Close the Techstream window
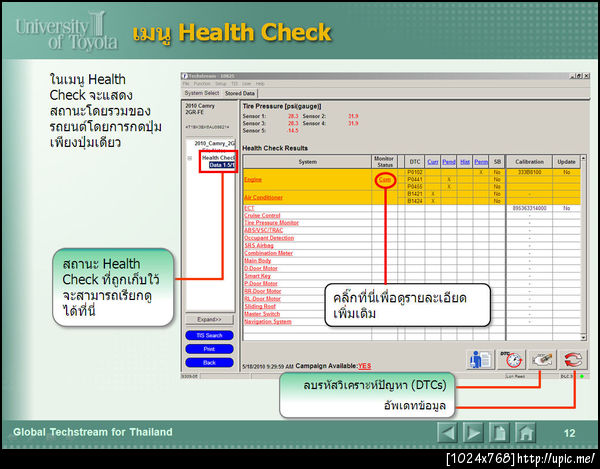 click(587, 76)
